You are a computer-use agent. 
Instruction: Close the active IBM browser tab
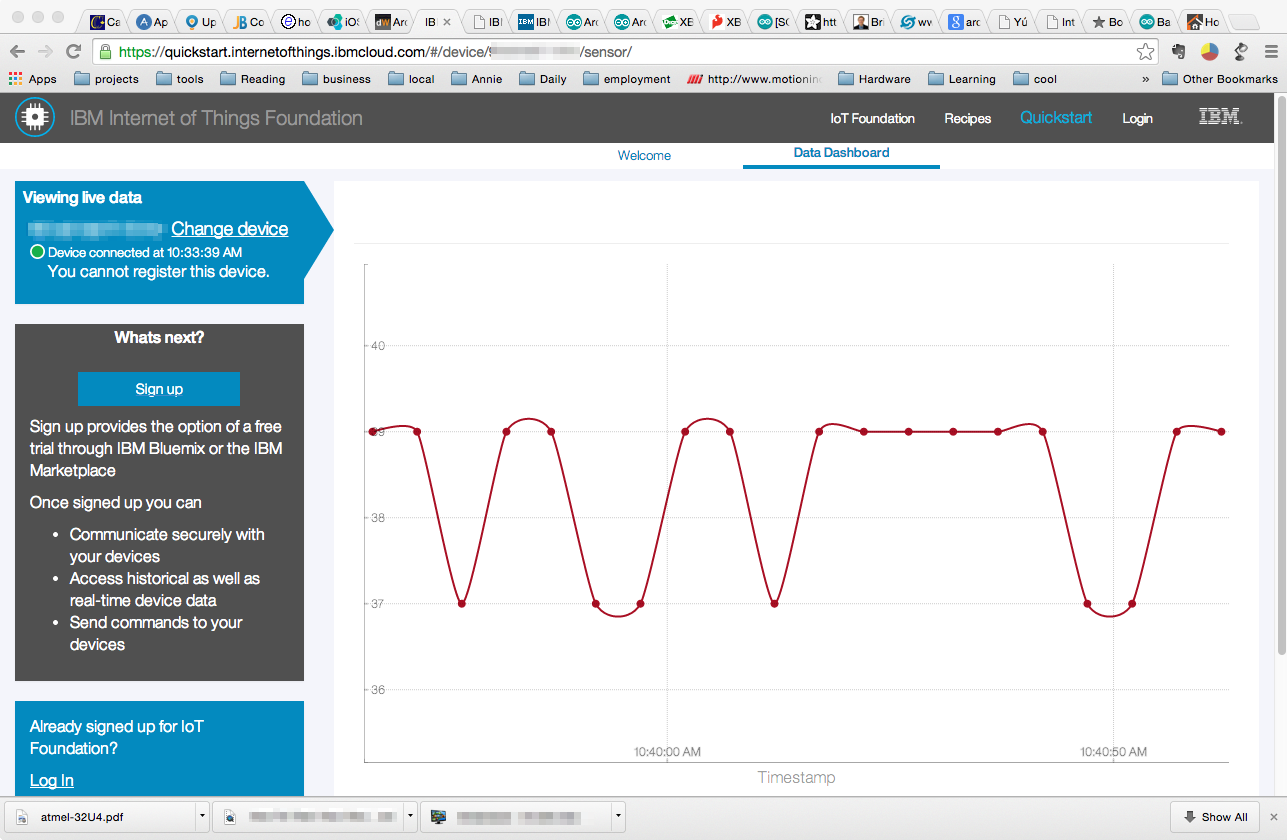click(446, 21)
